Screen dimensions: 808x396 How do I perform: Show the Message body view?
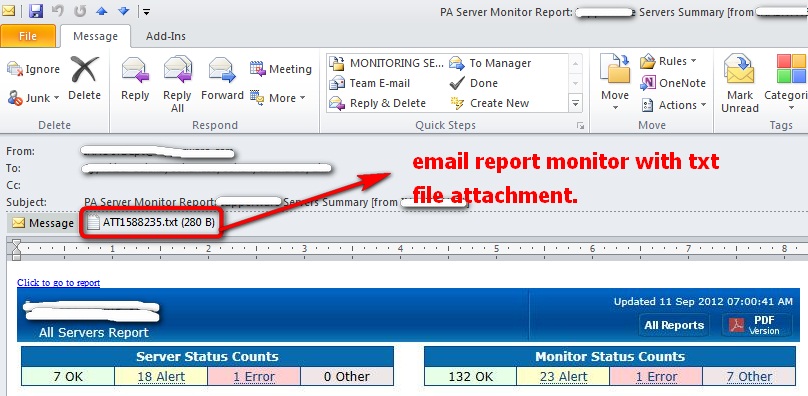click(x=43, y=223)
